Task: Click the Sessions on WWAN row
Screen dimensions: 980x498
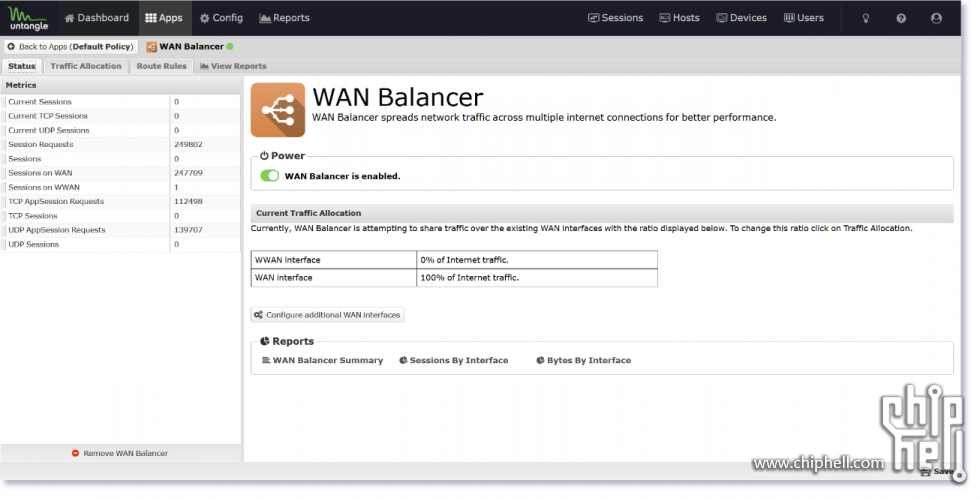Action: coord(121,187)
